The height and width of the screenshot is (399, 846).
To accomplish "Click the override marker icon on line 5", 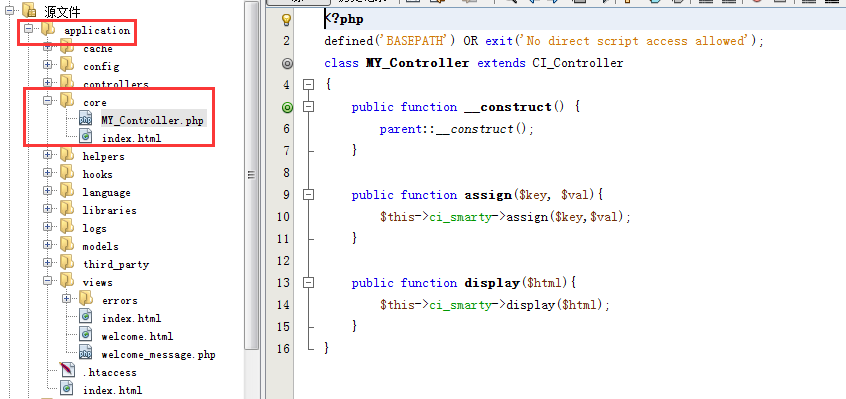I will [x=287, y=107].
